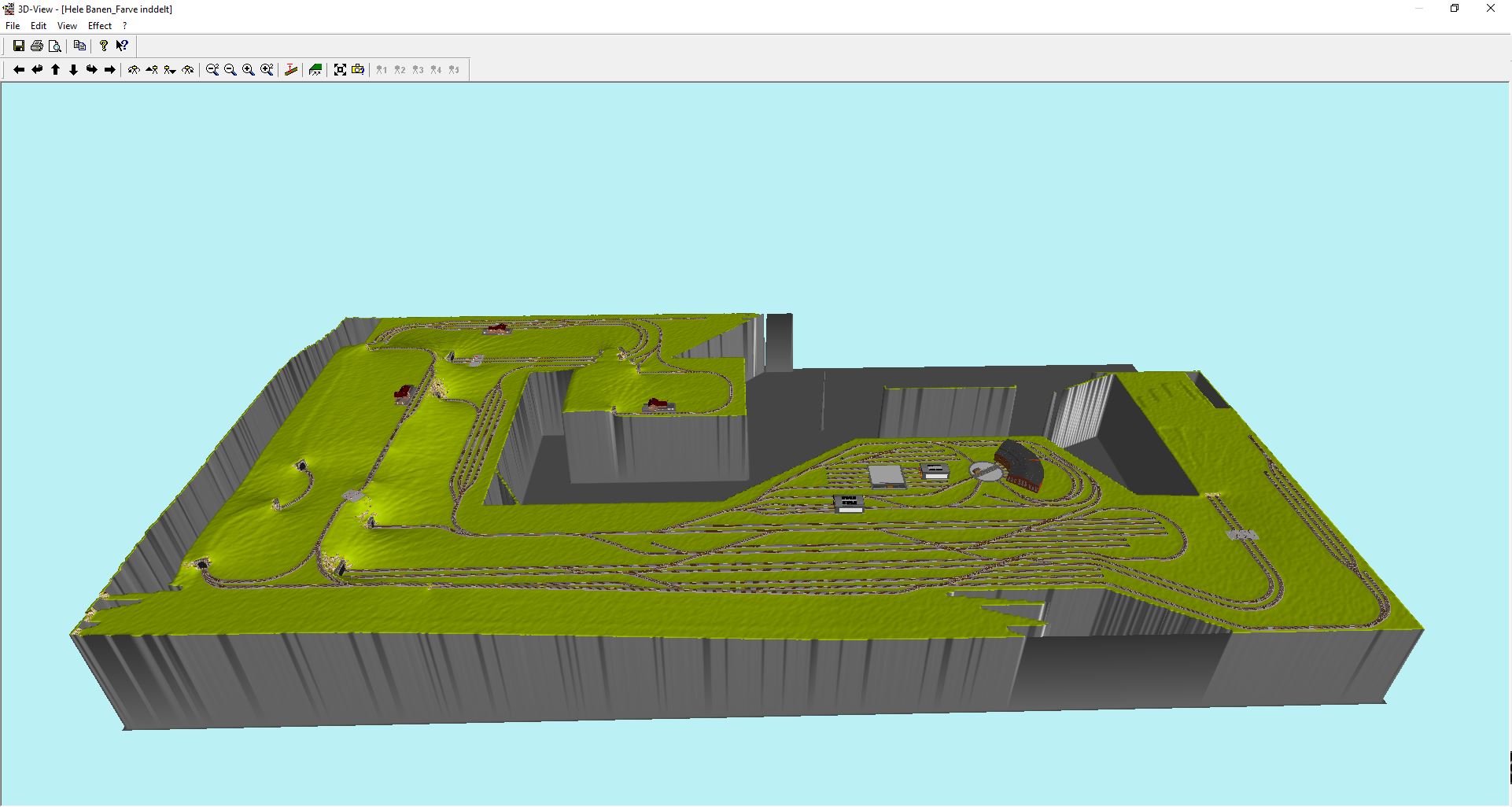Toggle the height exaggeration ramp icon
The image size is (1512, 807).
[291, 70]
